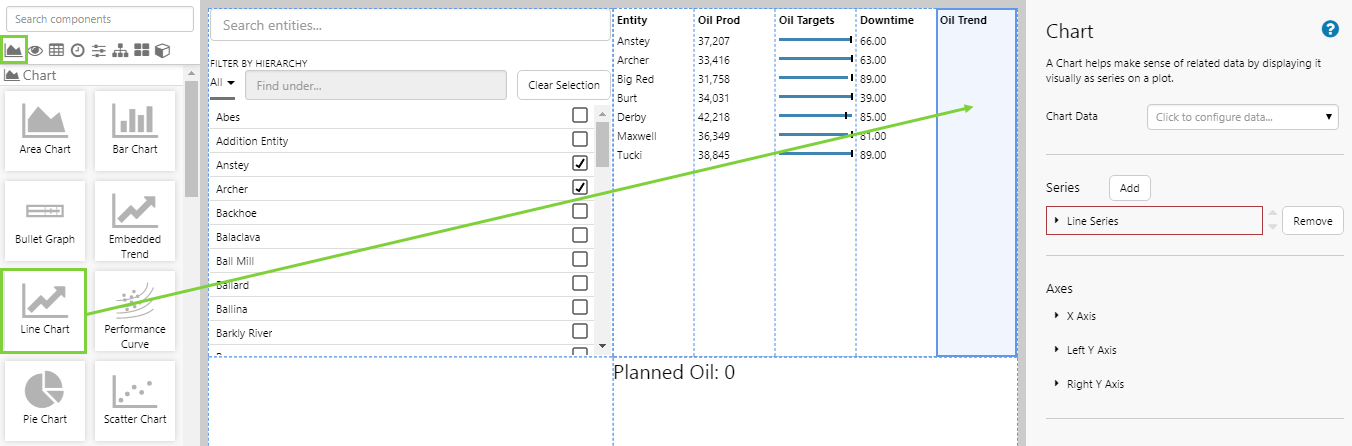1352x446 pixels.
Task: Select the hierarchy tree component category
Action: pyautogui.click(x=120, y=50)
